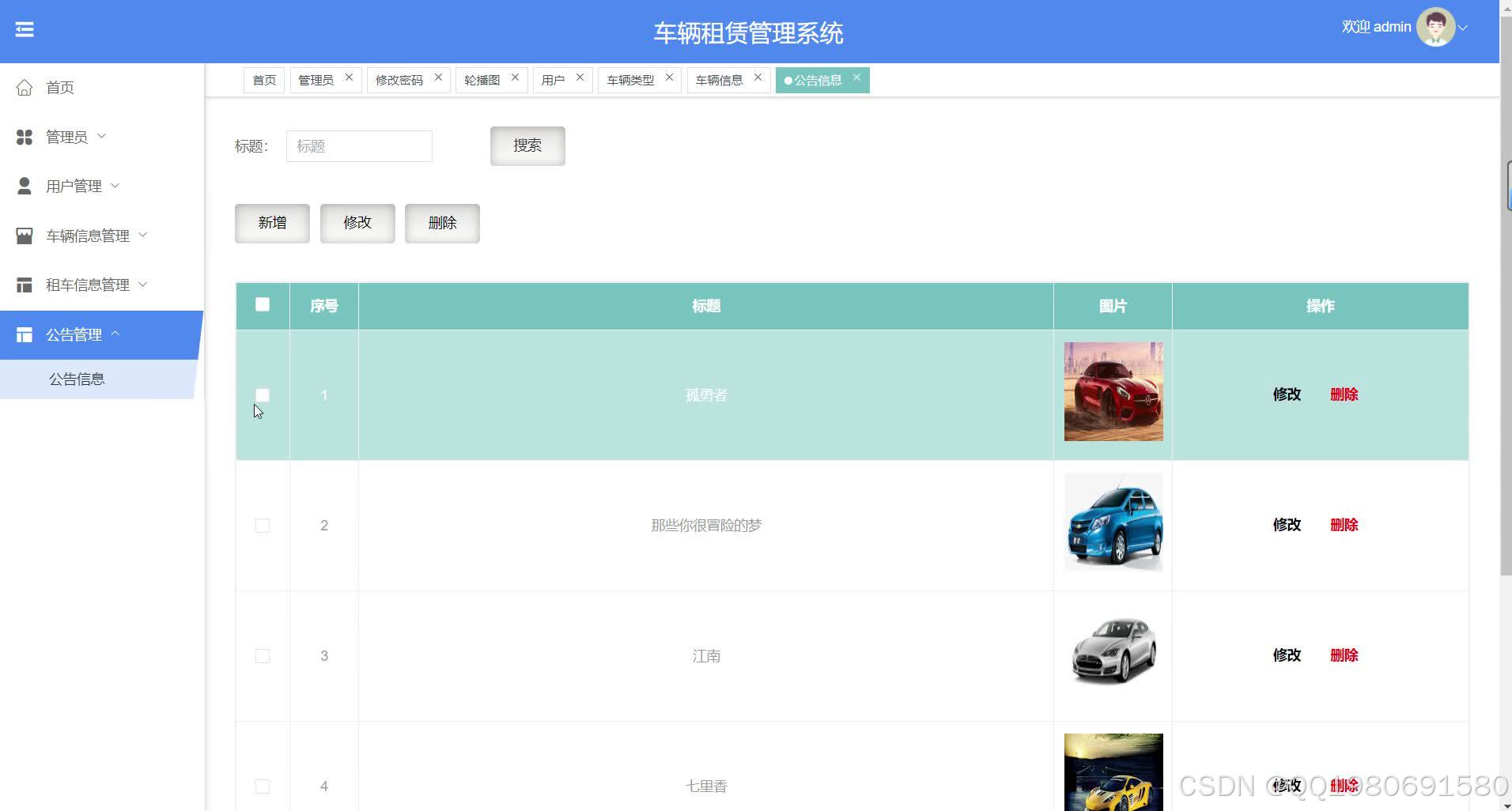Click the 新增 add button

(271, 223)
